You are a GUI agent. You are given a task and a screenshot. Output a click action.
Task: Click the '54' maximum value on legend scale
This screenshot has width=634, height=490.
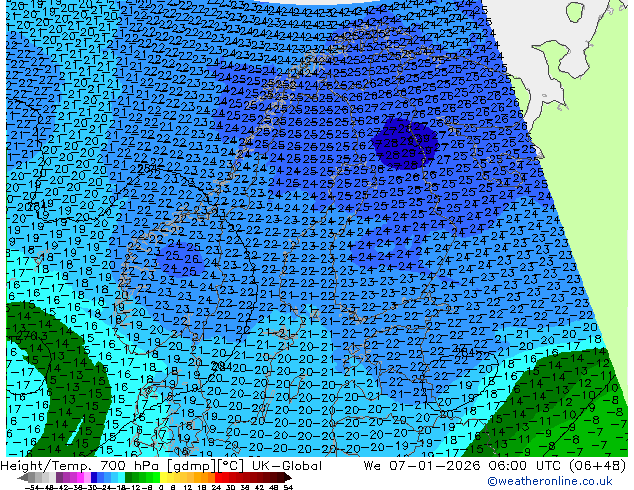[287, 487]
